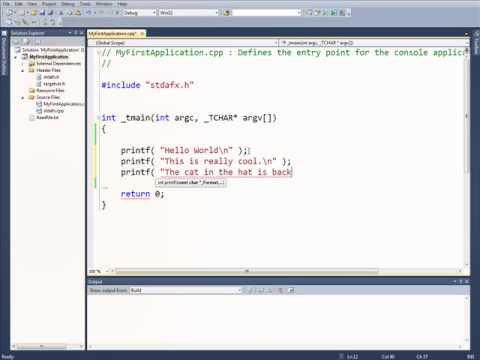Open the Tools menu
This screenshot has width=480, height=360.
86,4
